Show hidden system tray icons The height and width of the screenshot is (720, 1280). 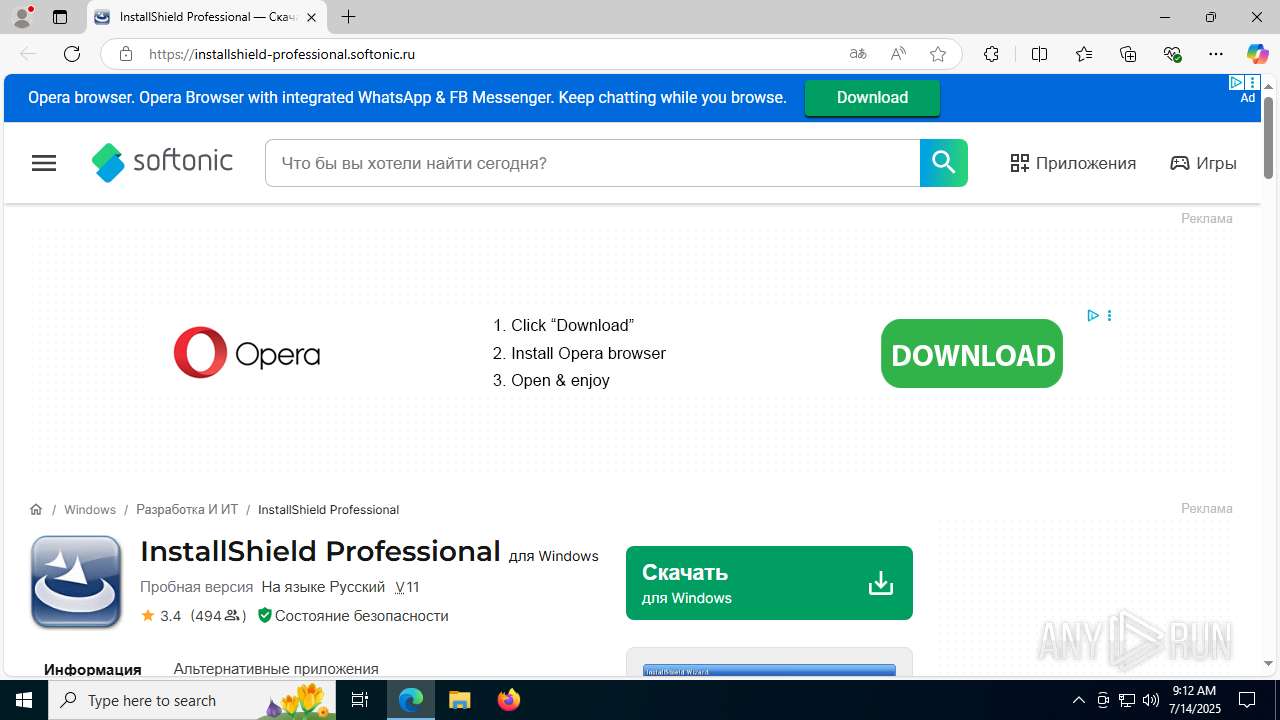pyautogui.click(x=1078, y=700)
